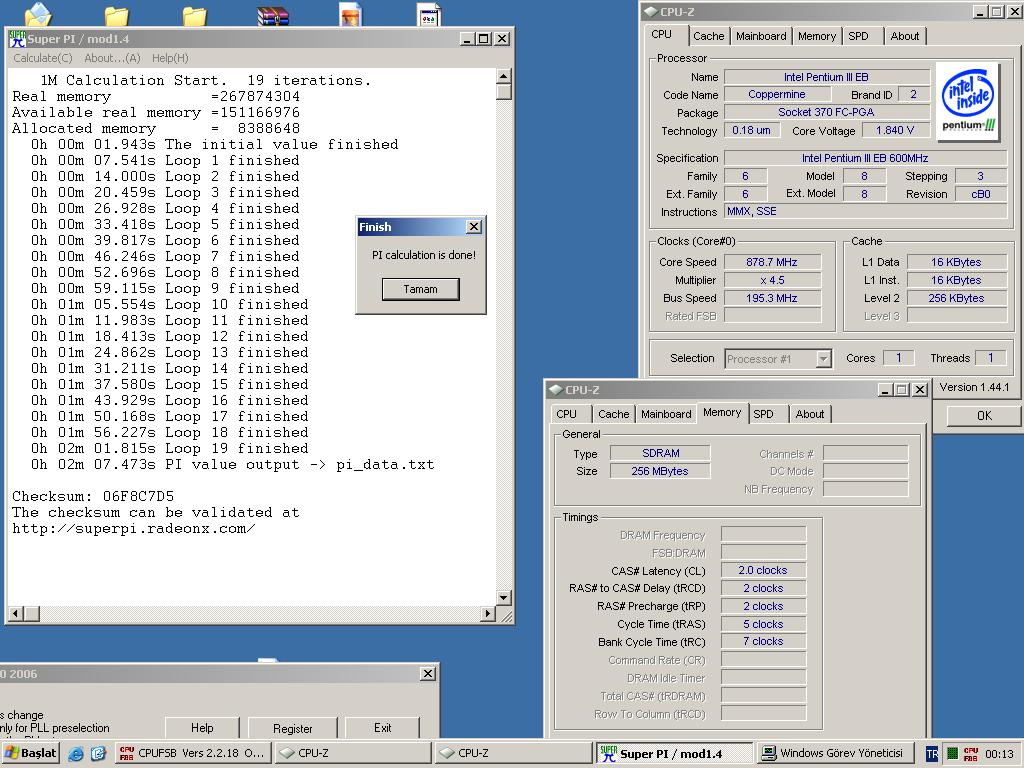
Task: Click the Multiplier x 4.5 field
Action: [x=772, y=280]
